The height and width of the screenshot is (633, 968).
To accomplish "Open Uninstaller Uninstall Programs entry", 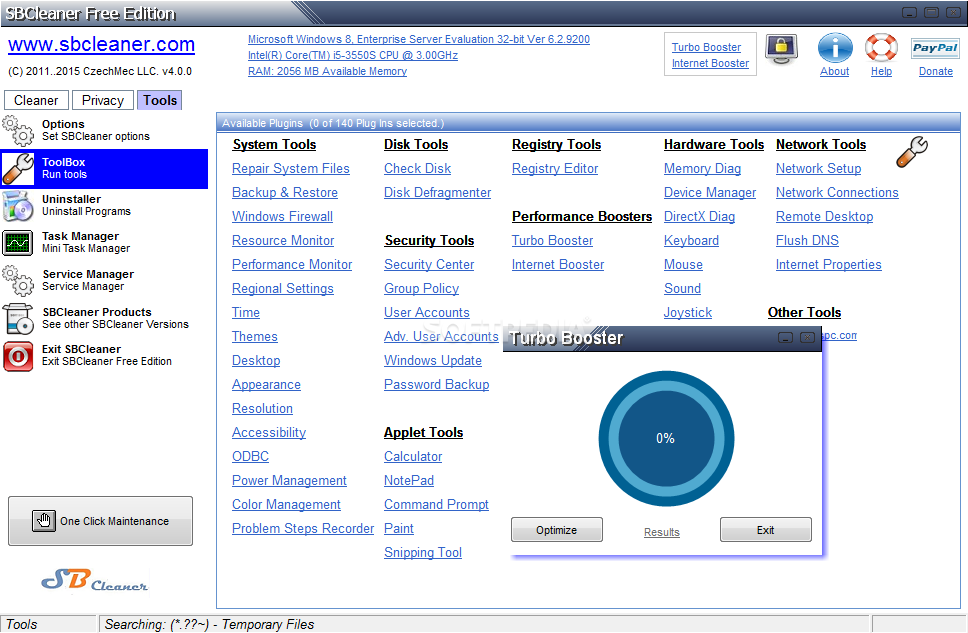I will pos(104,206).
